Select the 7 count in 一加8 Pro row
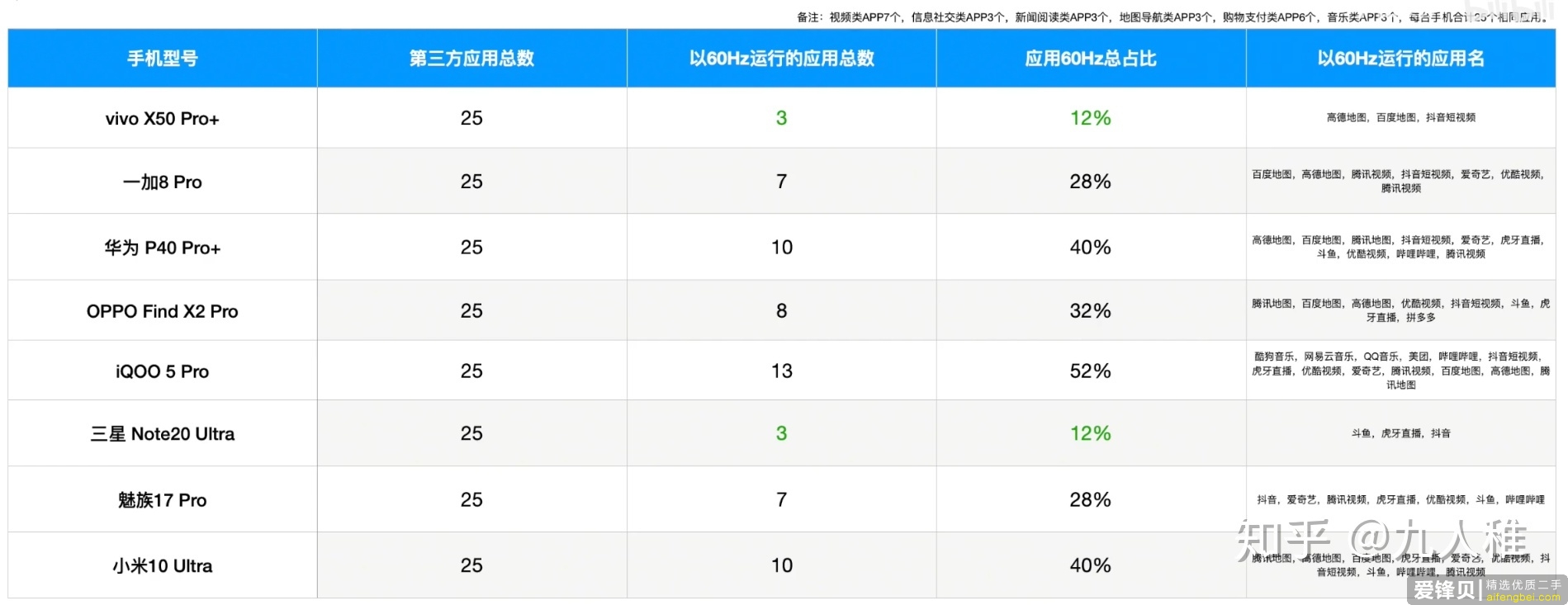The height and width of the screenshot is (605, 1568). tap(781, 182)
